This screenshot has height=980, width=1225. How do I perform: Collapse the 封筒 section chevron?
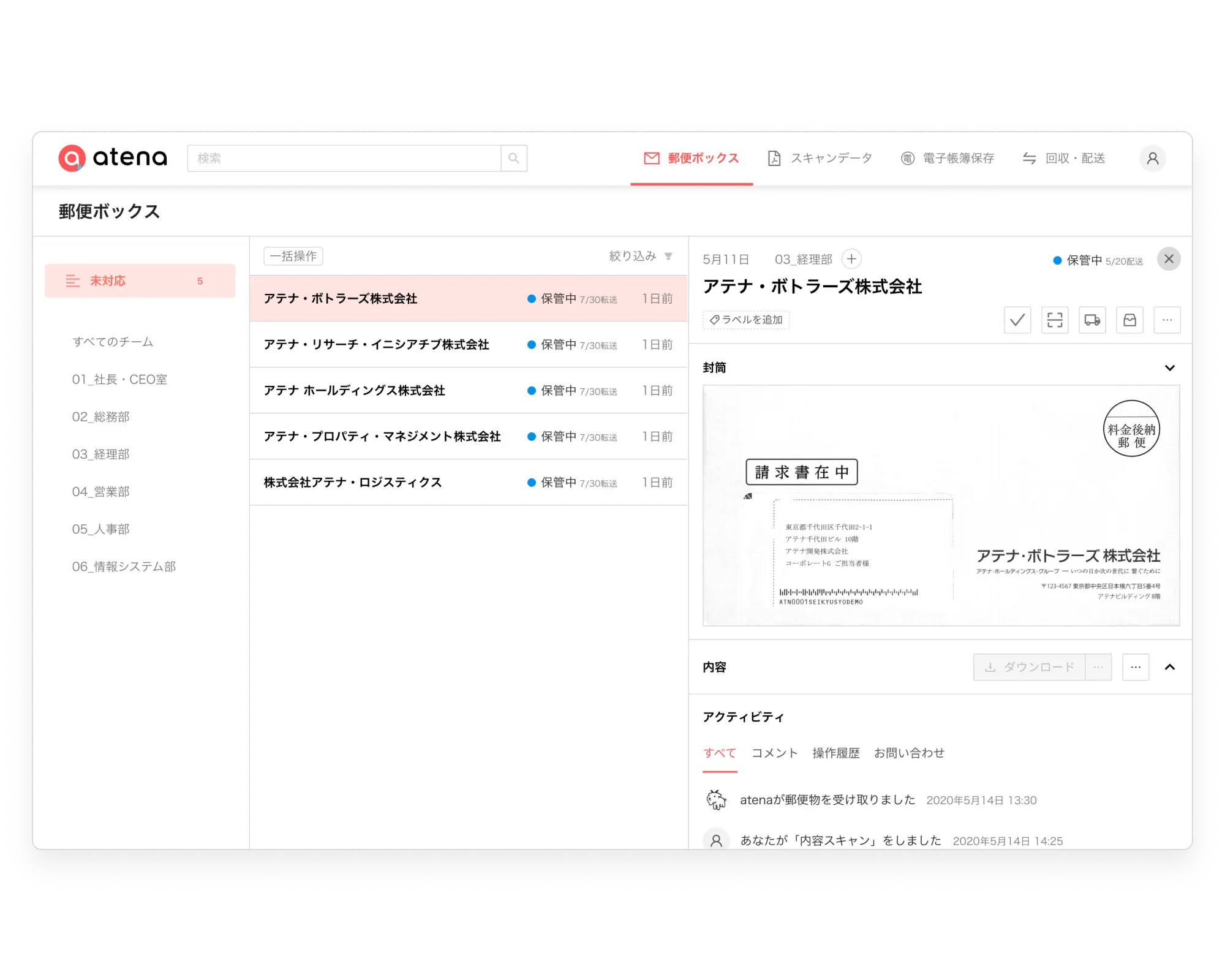coord(1169,368)
